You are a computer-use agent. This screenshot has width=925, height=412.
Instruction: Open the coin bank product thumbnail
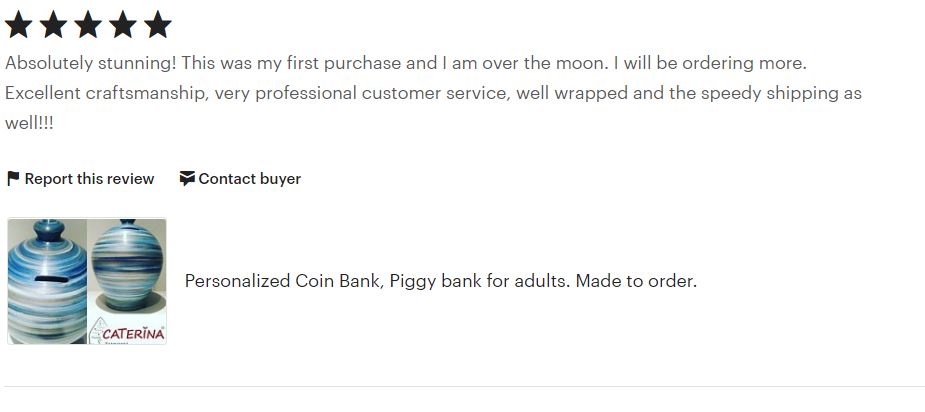pyautogui.click(x=87, y=281)
